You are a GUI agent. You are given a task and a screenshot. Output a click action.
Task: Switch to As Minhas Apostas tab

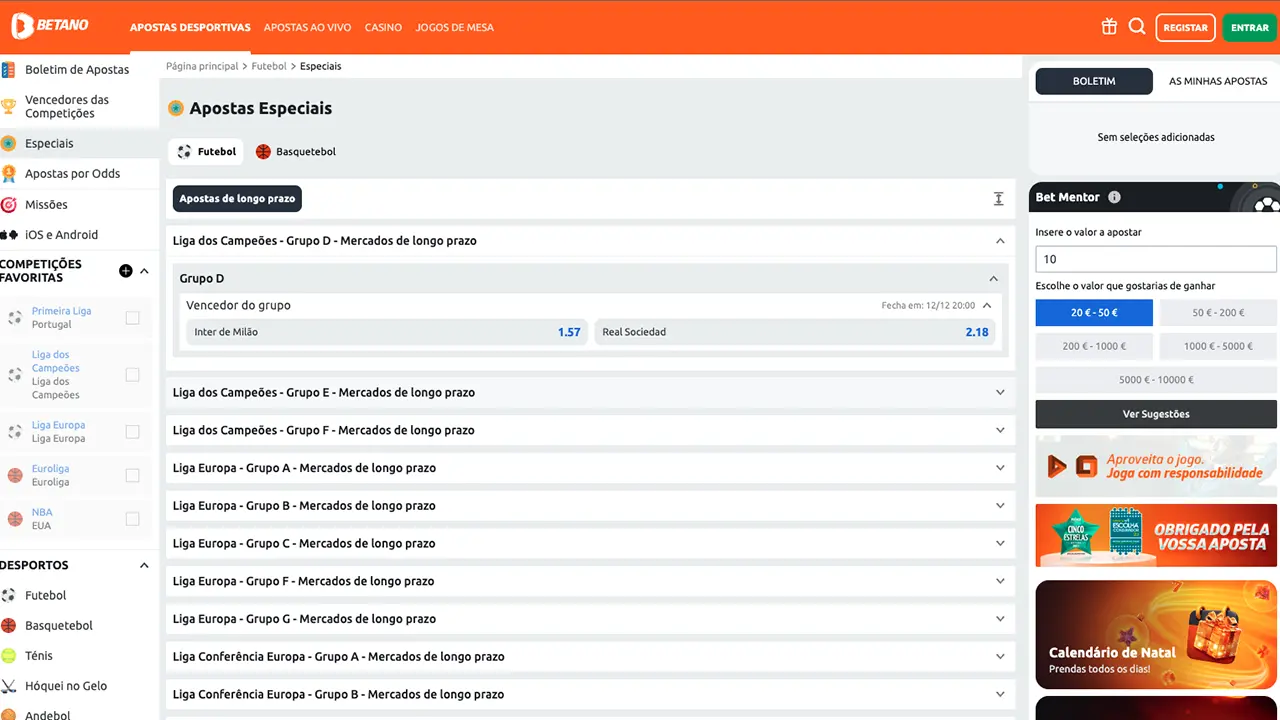[x=1217, y=81]
